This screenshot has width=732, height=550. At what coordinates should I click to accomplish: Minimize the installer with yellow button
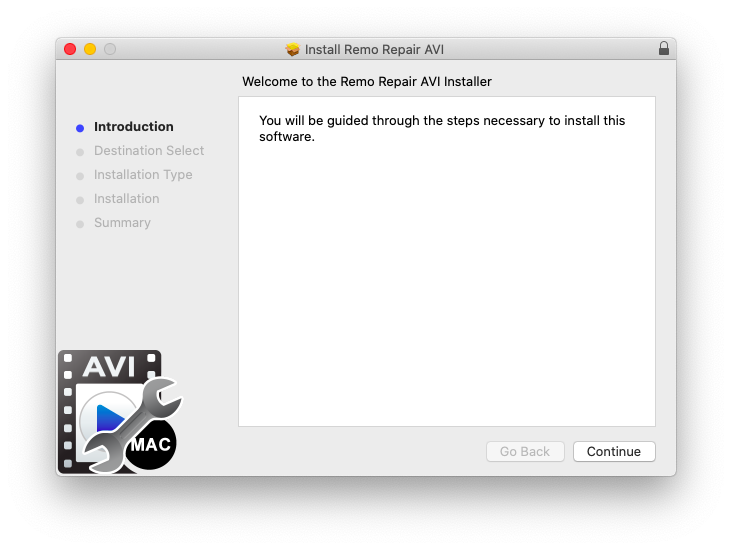click(90, 49)
